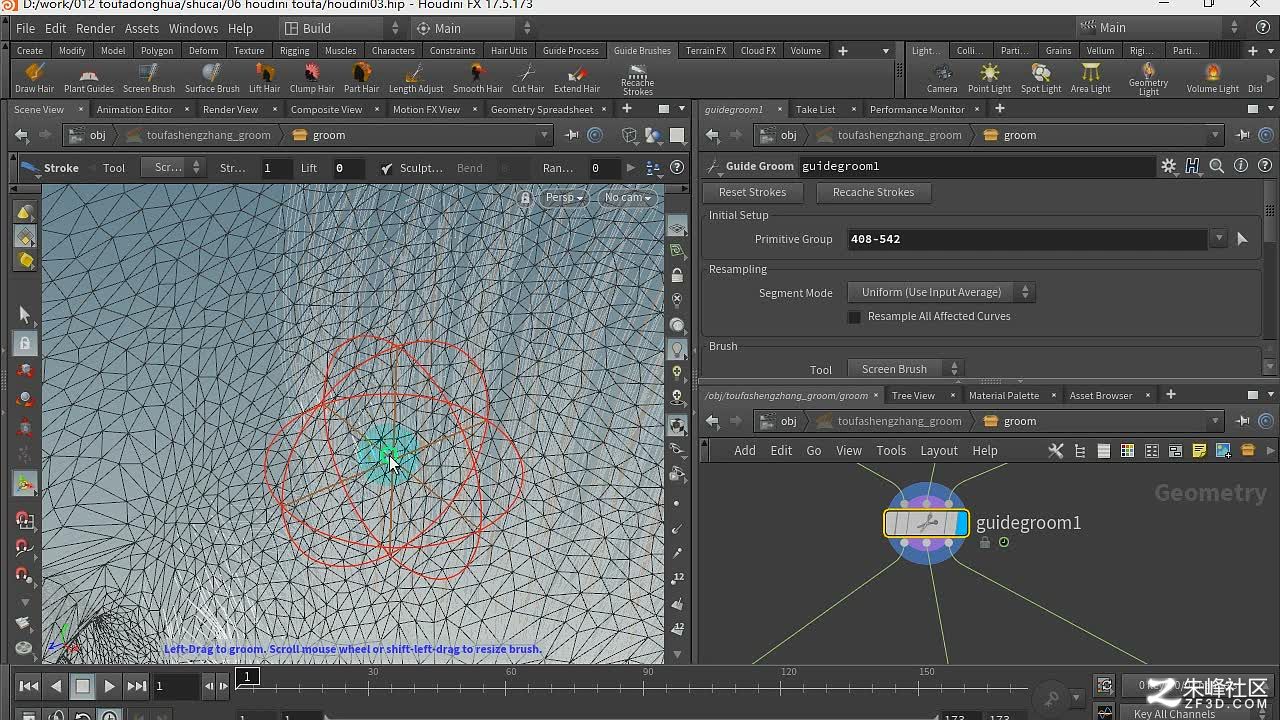Toggle the viewport lock camera icon
The height and width of the screenshot is (720, 1280).
point(525,198)
